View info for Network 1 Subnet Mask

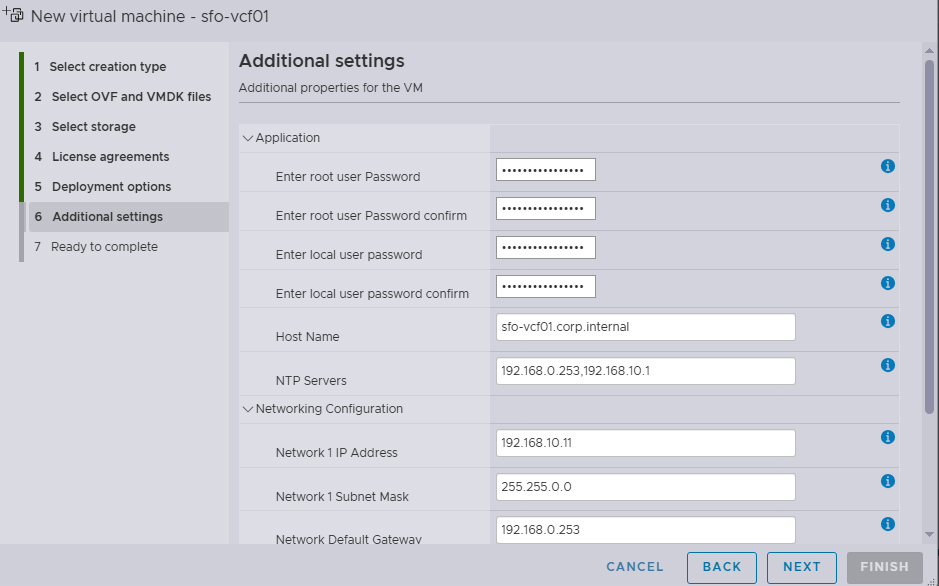click(x=887, y=481)
